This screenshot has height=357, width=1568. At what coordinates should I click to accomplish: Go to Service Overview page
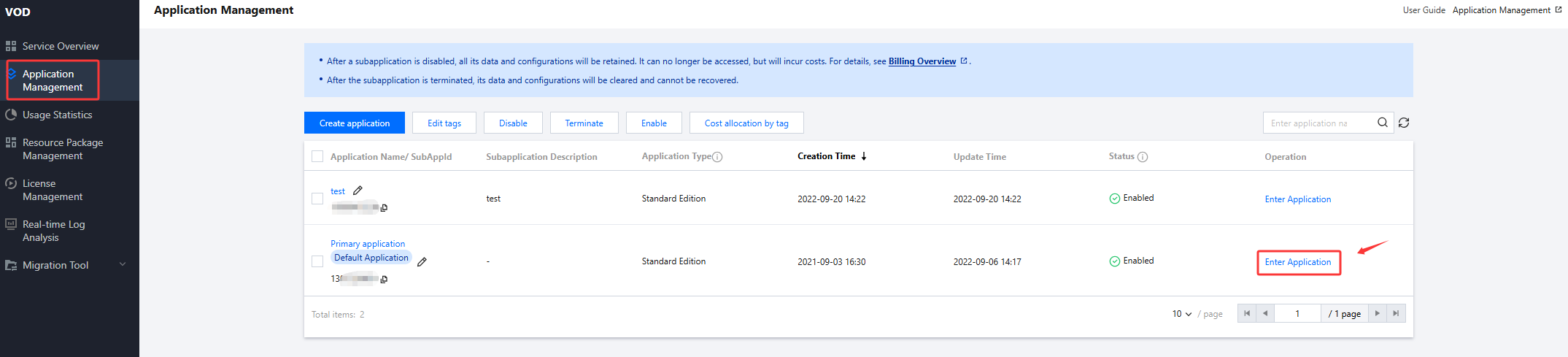[61, 46]
